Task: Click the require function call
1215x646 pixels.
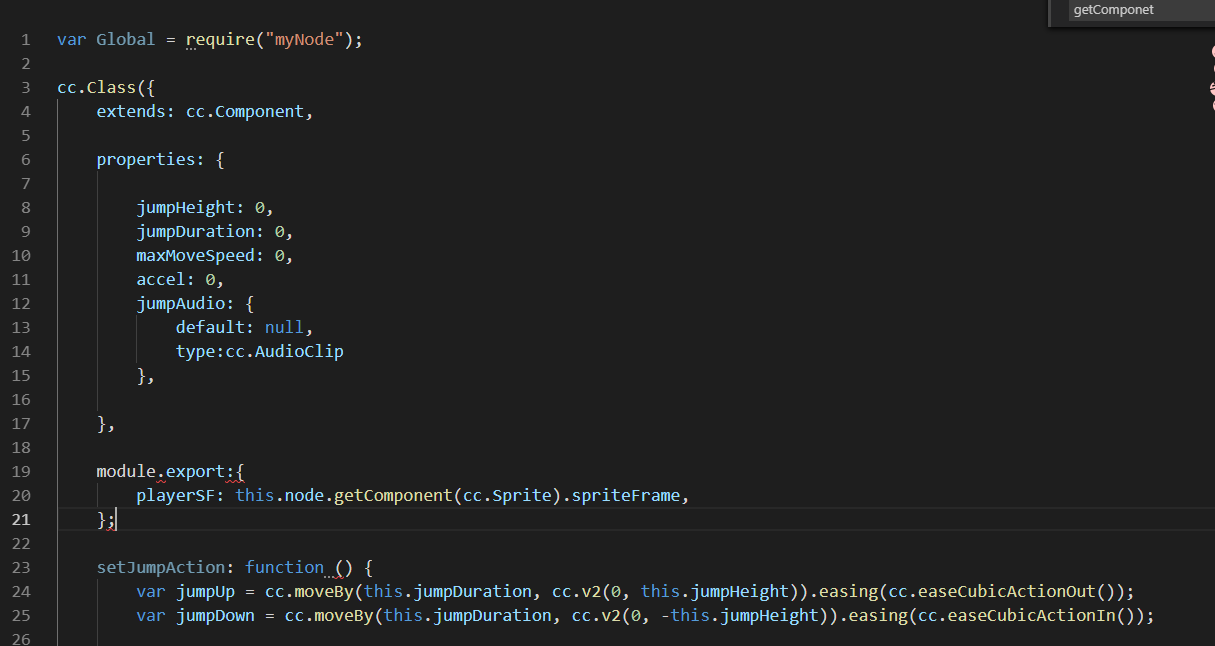Action: tap(219, 40)
